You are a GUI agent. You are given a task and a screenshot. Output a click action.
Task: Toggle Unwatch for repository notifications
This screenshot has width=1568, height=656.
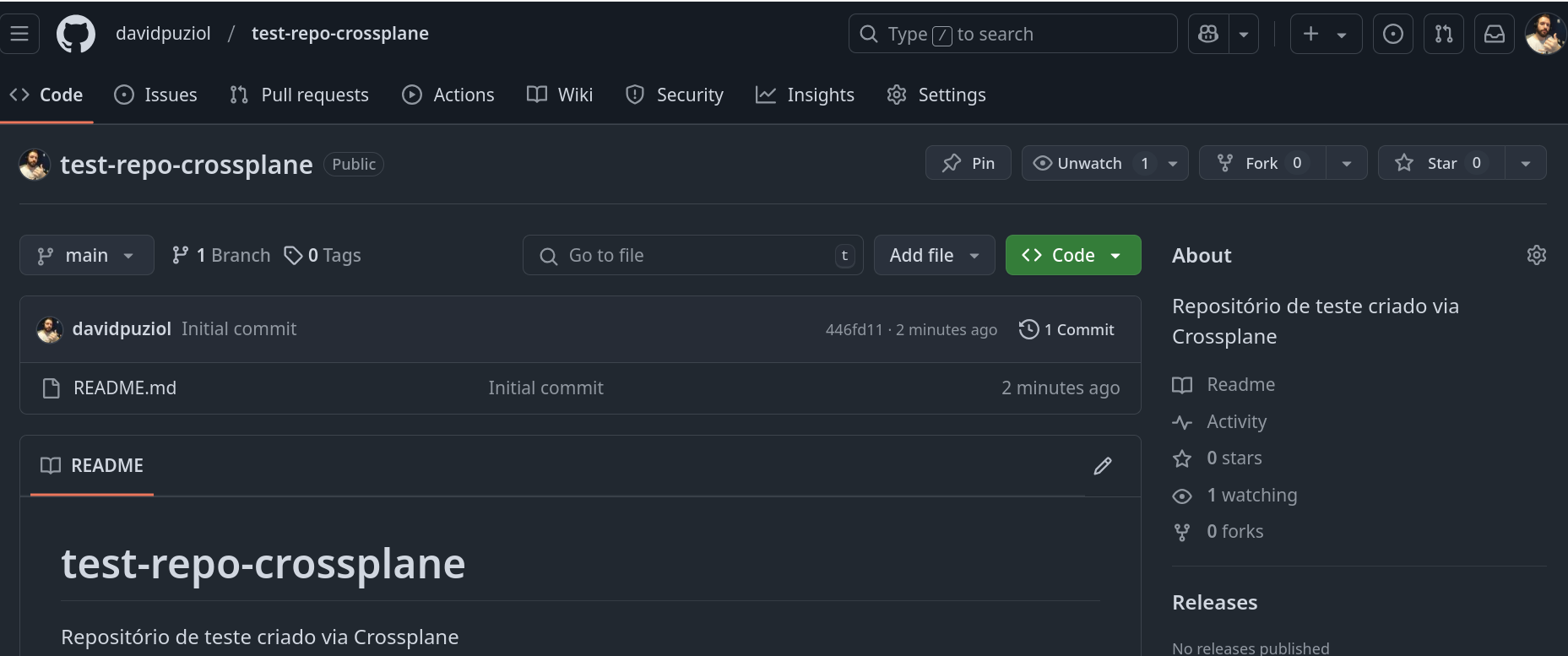pyautogui.click(x=1089, y=163)
